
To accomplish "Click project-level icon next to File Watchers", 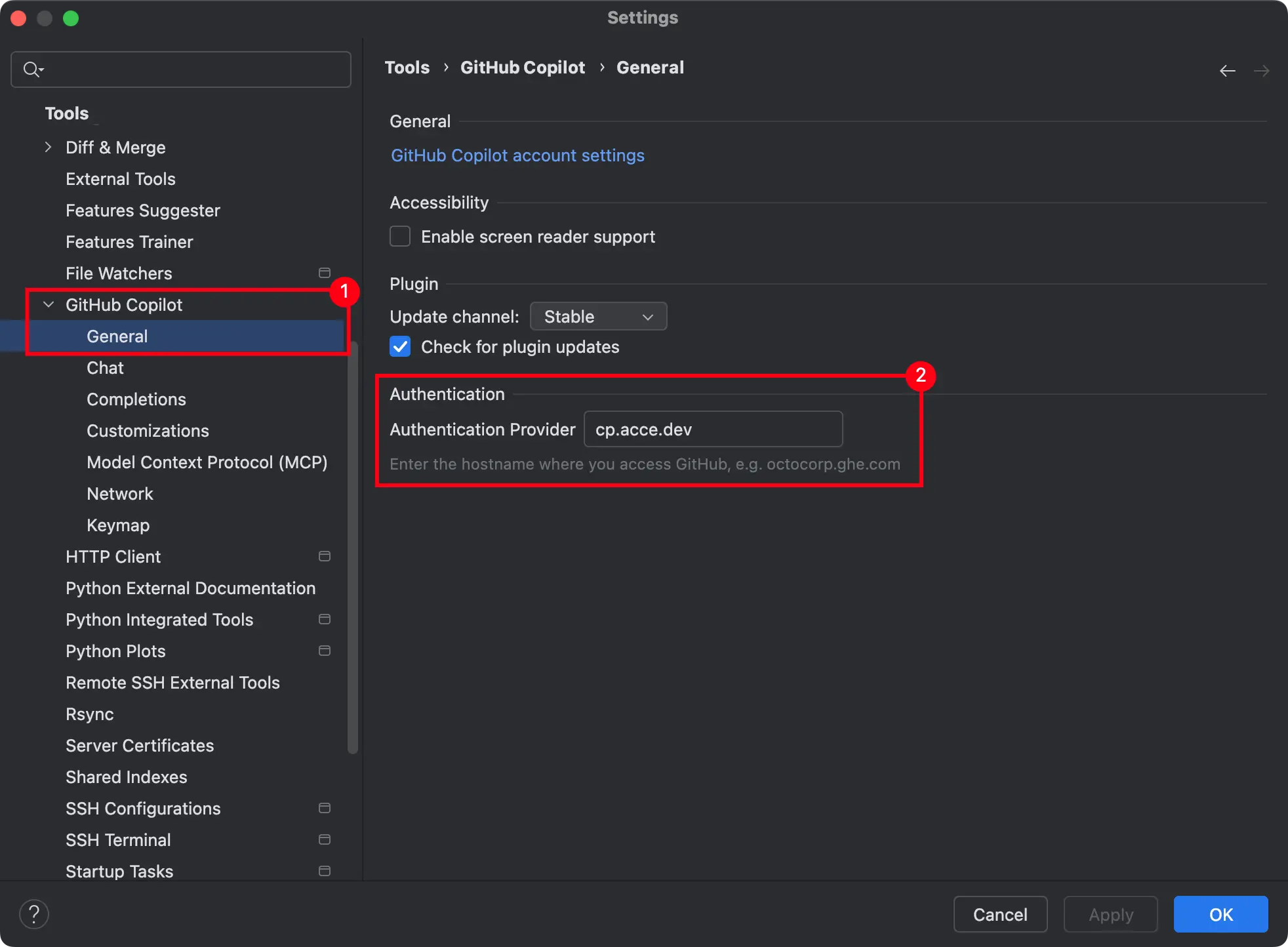I will click(324, 273).
